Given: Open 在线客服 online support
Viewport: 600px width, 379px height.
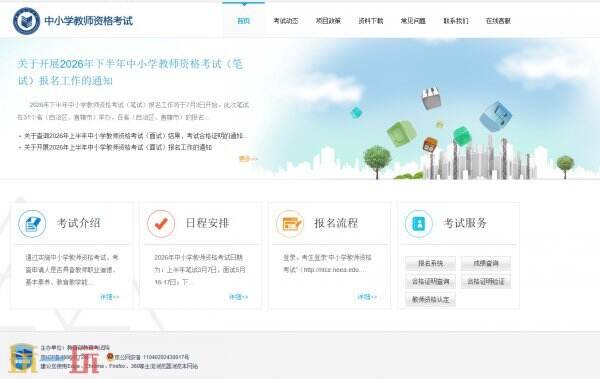Looking at the screenshot, I should coord(498,21).
